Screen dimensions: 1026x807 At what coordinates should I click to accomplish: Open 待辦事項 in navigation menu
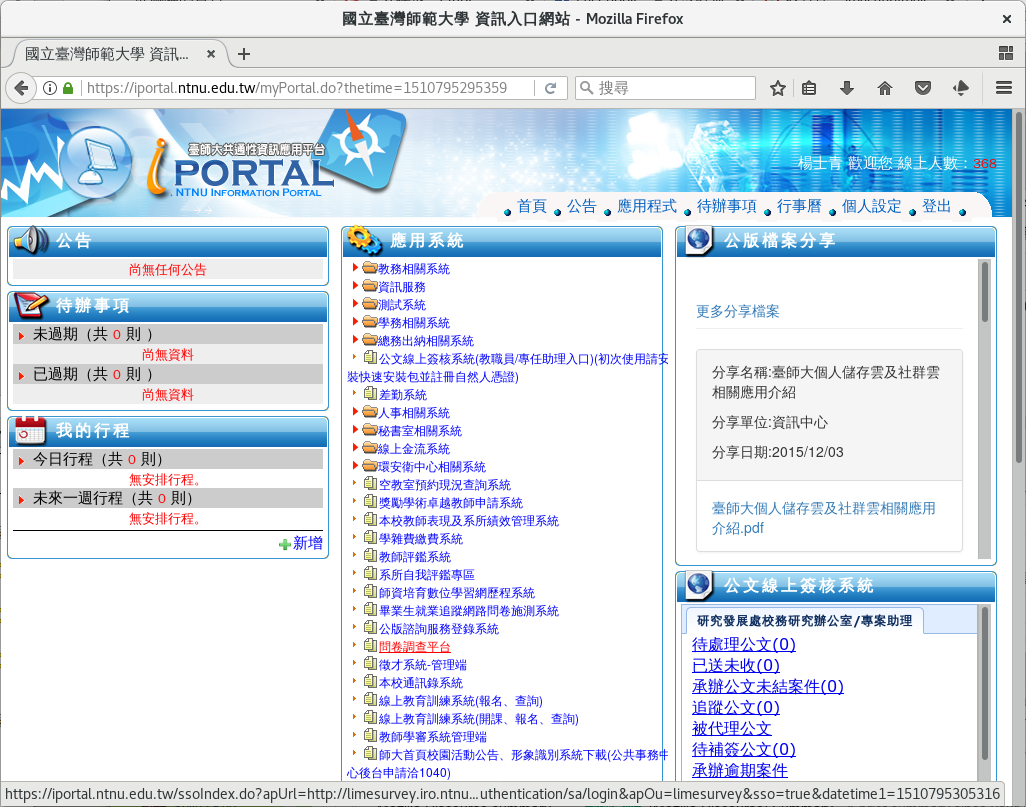click(726, 206)
